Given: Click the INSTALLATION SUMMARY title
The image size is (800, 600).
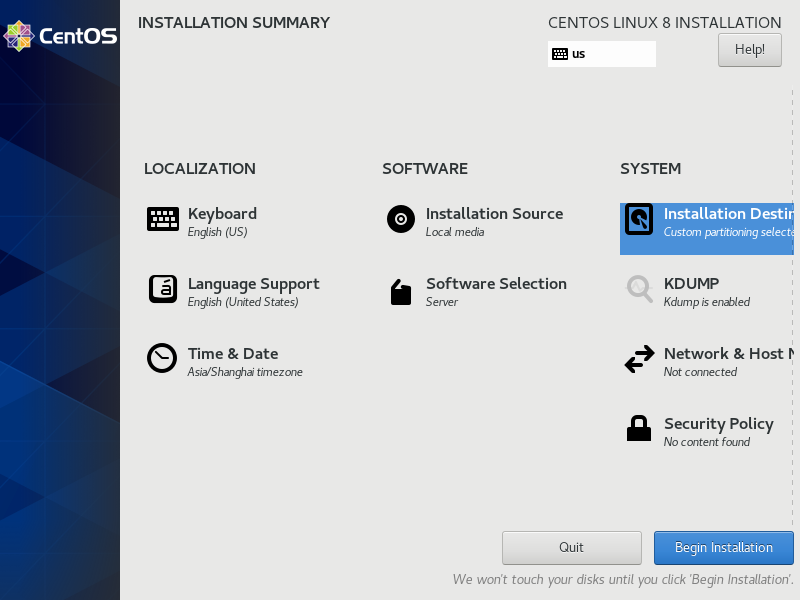Looking at the screenshot, I should click(x=234, y=23).
